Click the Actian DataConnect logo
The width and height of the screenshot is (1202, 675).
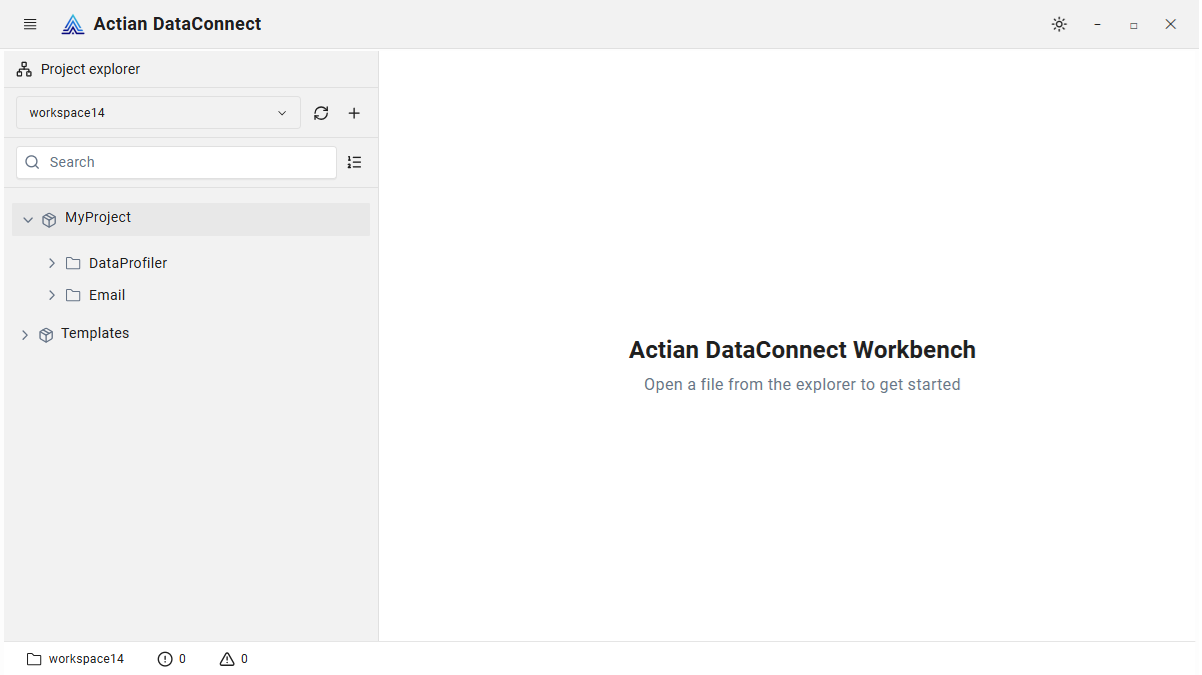pyautogui.click(x=73, y=24)
